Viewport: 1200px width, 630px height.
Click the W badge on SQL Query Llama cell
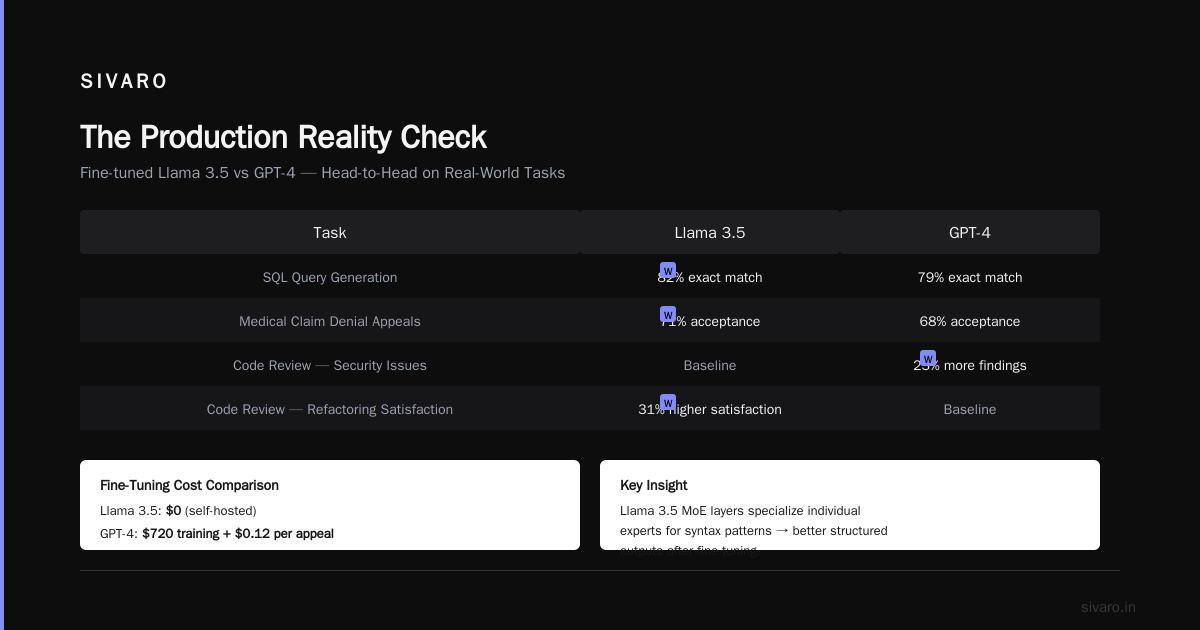point(668,270)
